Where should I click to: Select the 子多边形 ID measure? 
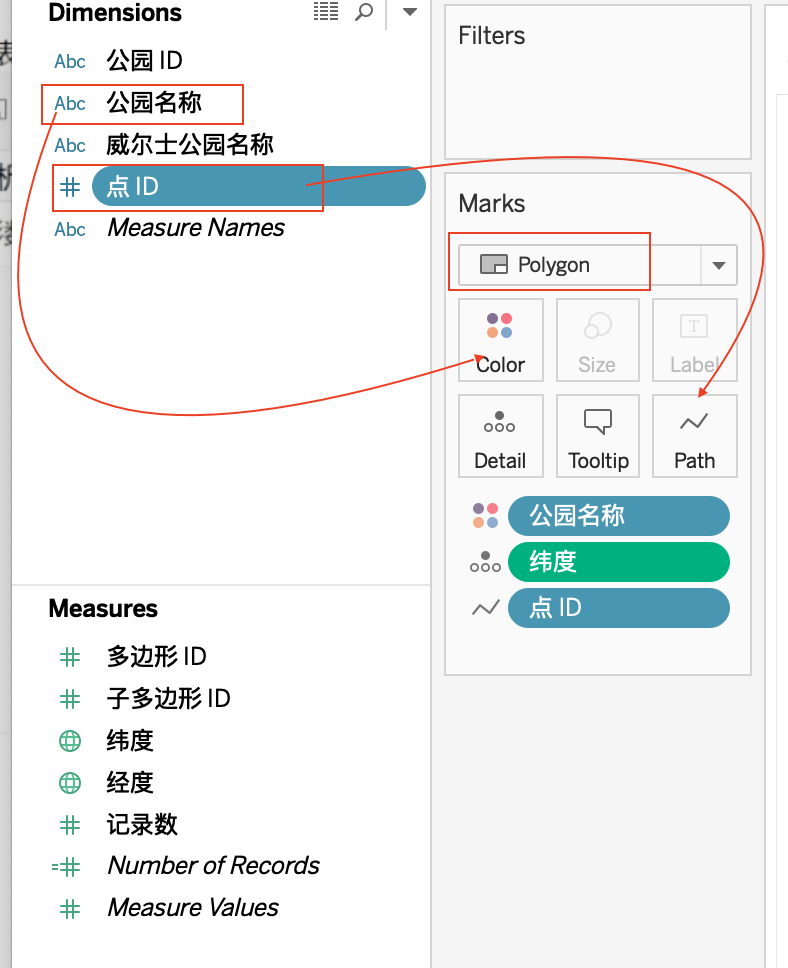pos(169,698)
